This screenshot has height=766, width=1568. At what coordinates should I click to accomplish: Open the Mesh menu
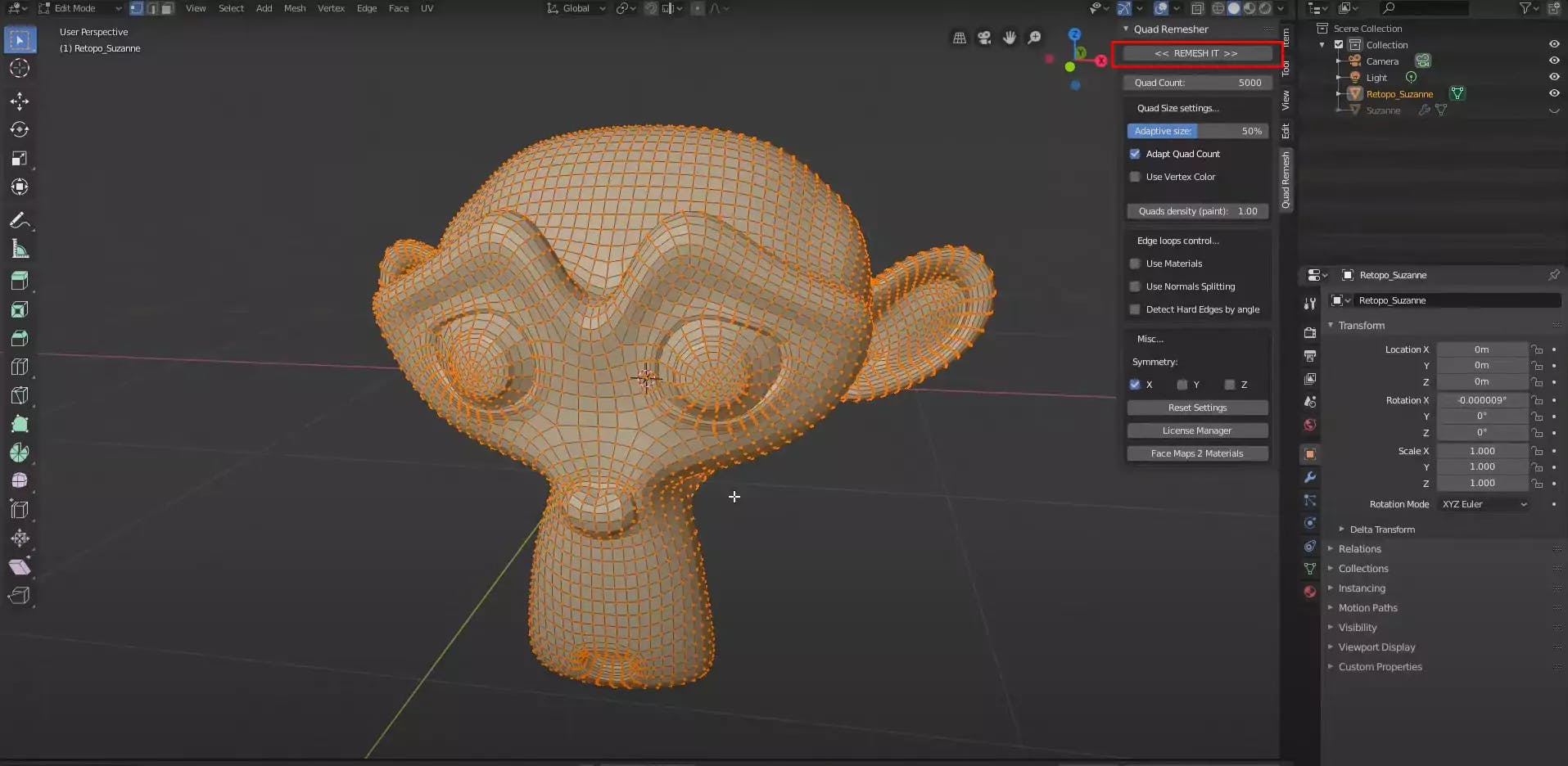295,8
